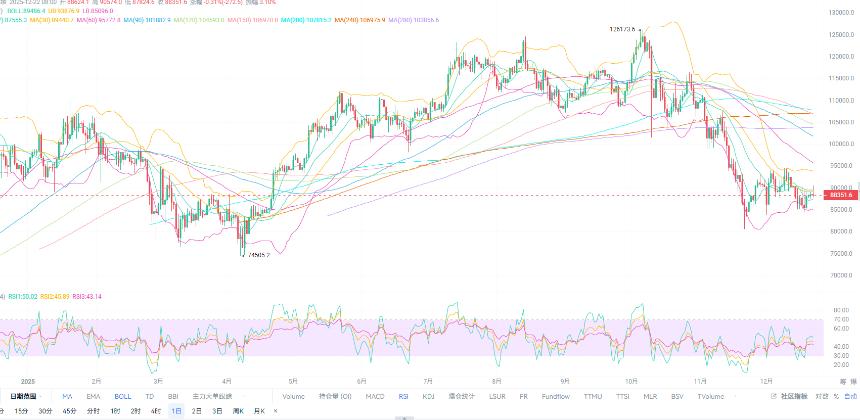Choose the 月K timeframe
Image resolution: width=860 pixels, height=420 pixels.
pos(259,411)
